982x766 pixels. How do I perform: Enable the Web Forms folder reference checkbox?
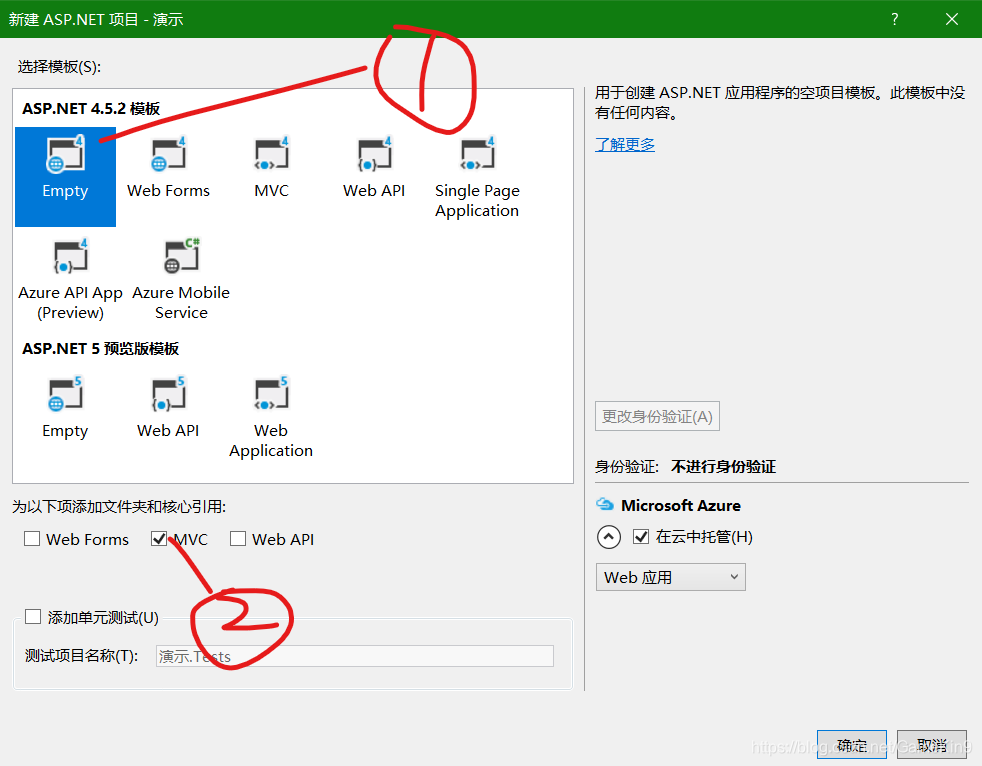click(32, 539)
